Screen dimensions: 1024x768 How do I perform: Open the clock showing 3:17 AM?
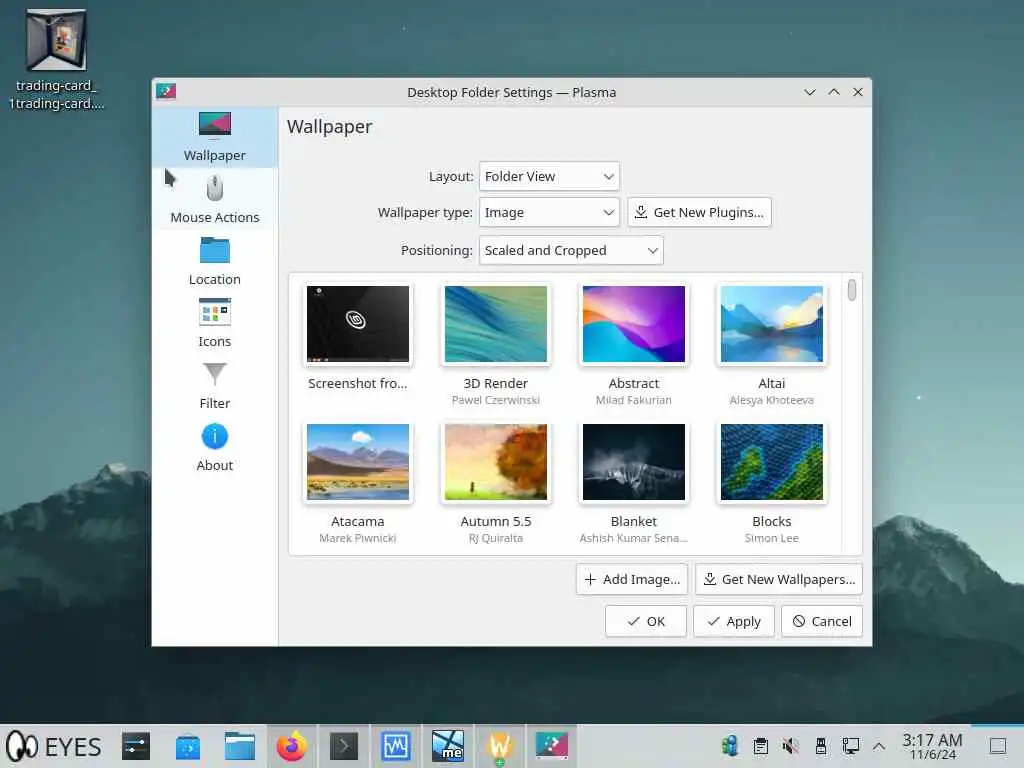tap(932, 746)
